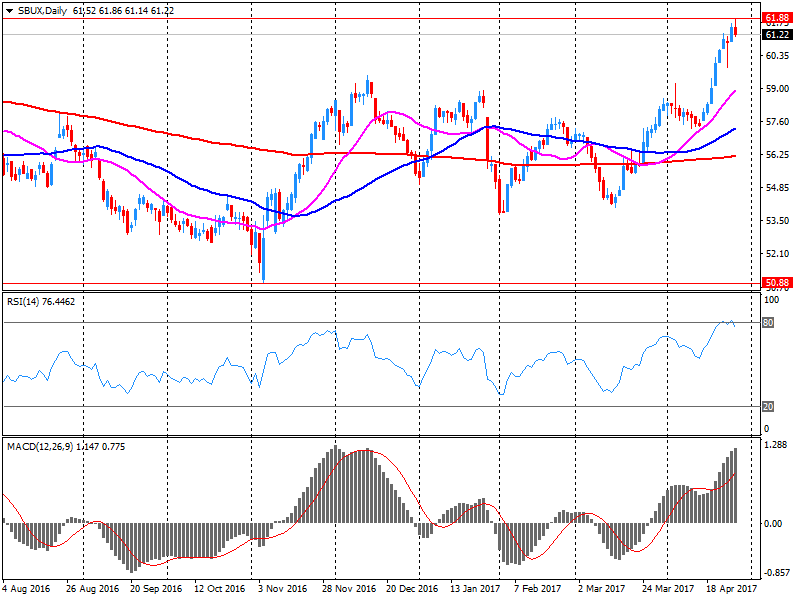Click the MACD(12,26,9) indicator label
Viewport: 800px width, 600px height.
tap(40, 446)
